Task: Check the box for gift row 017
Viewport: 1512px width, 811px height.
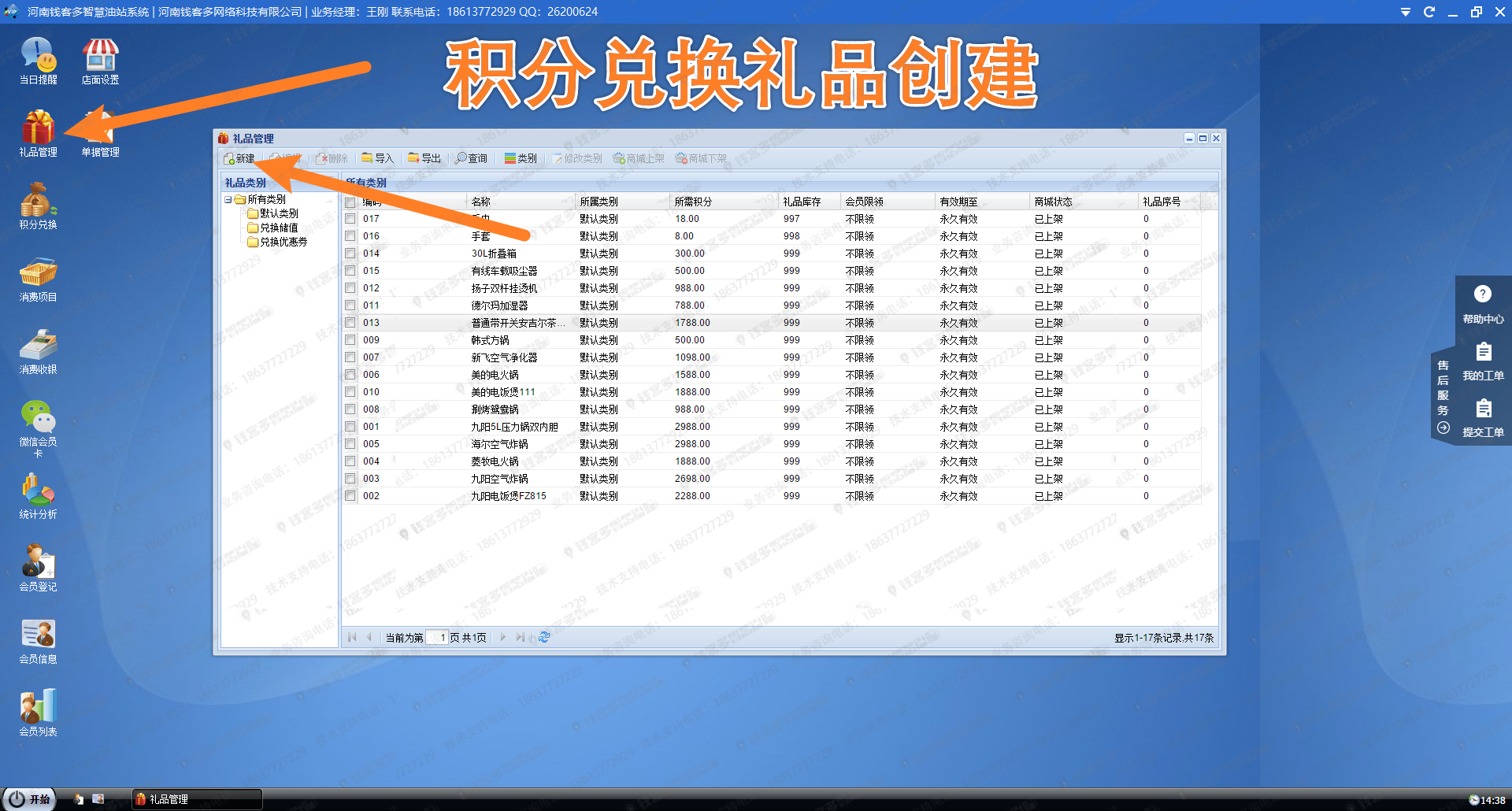Action: coord(350,219)
